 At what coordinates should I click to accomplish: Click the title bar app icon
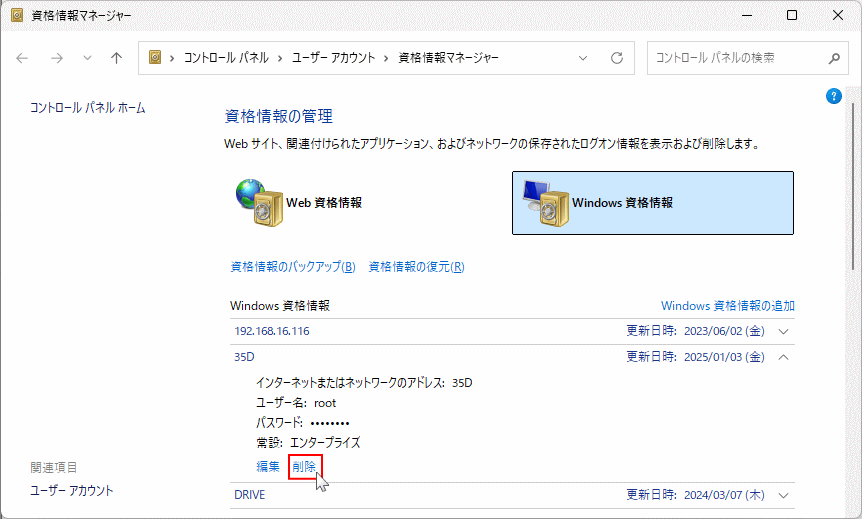[x=17, y=15]
